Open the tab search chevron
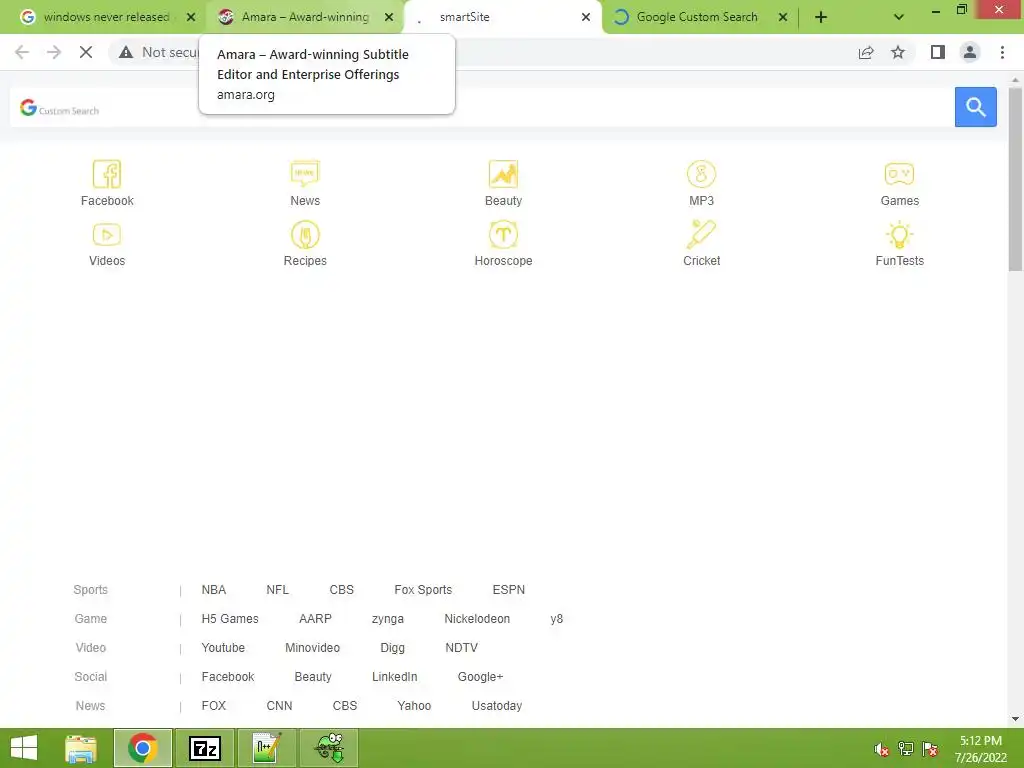 pos(899,17)
